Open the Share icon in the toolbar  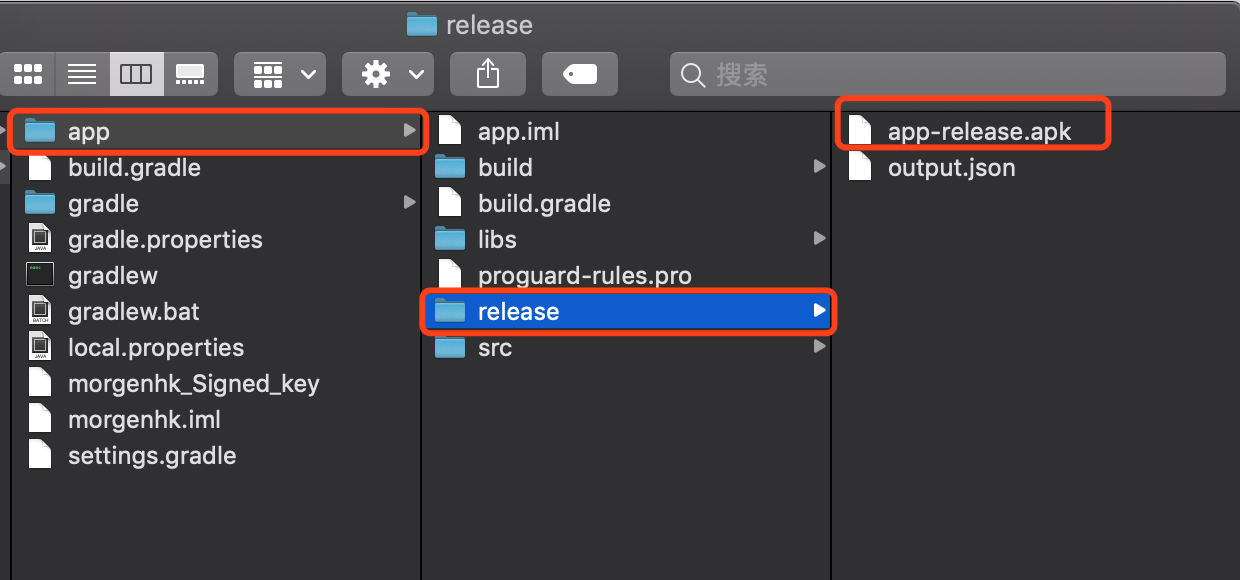[487, 74]
